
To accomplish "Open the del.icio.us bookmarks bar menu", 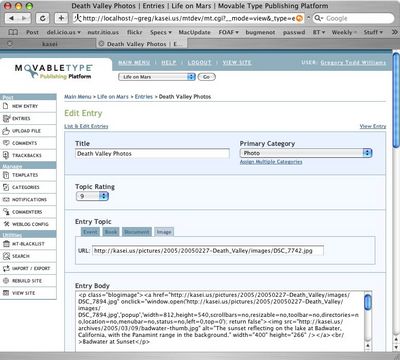I will 64,32.
